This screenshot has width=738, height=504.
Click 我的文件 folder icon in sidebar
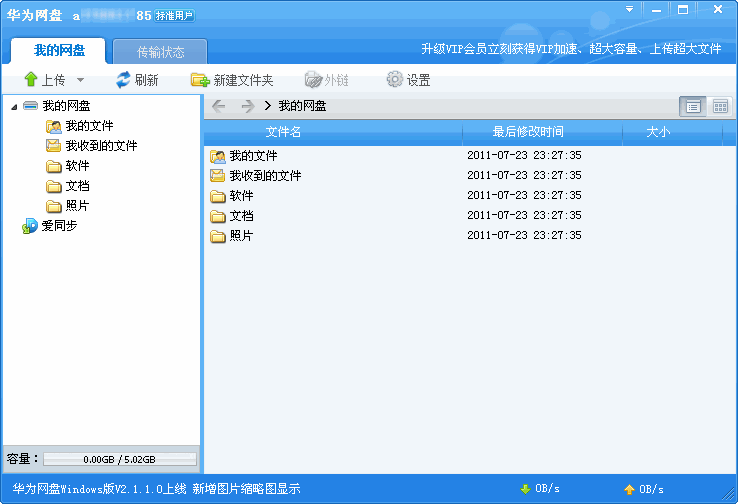pos(54,126)
